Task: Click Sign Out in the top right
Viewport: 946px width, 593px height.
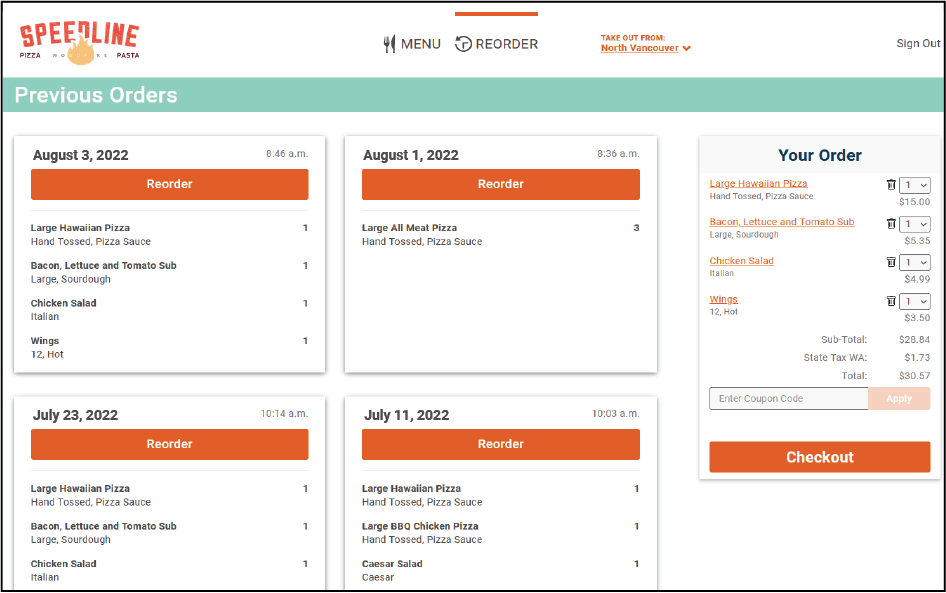Action: tap(917, 43)
